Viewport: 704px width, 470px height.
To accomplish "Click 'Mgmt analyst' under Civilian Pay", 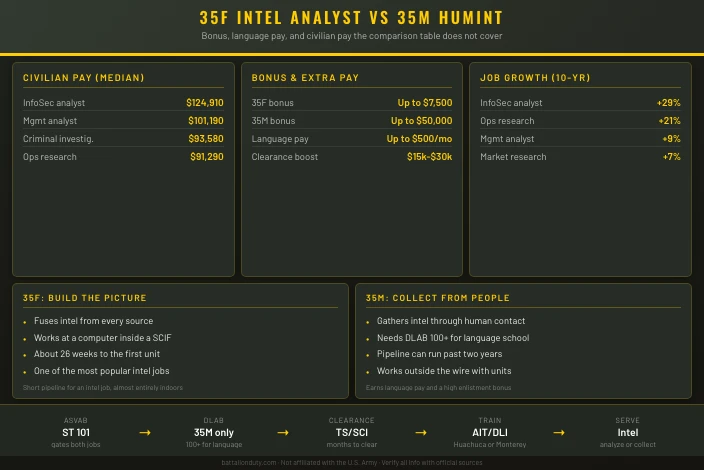I will click(x=50, y=121).
